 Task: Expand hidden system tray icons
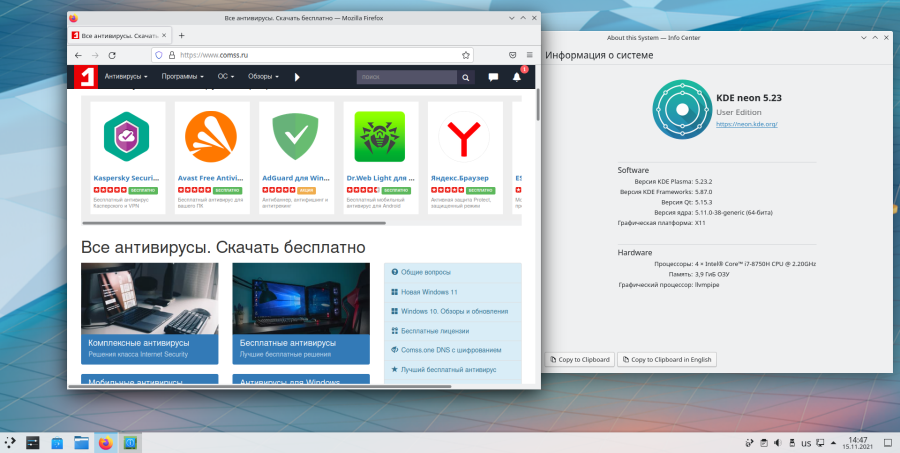[833, 443]
